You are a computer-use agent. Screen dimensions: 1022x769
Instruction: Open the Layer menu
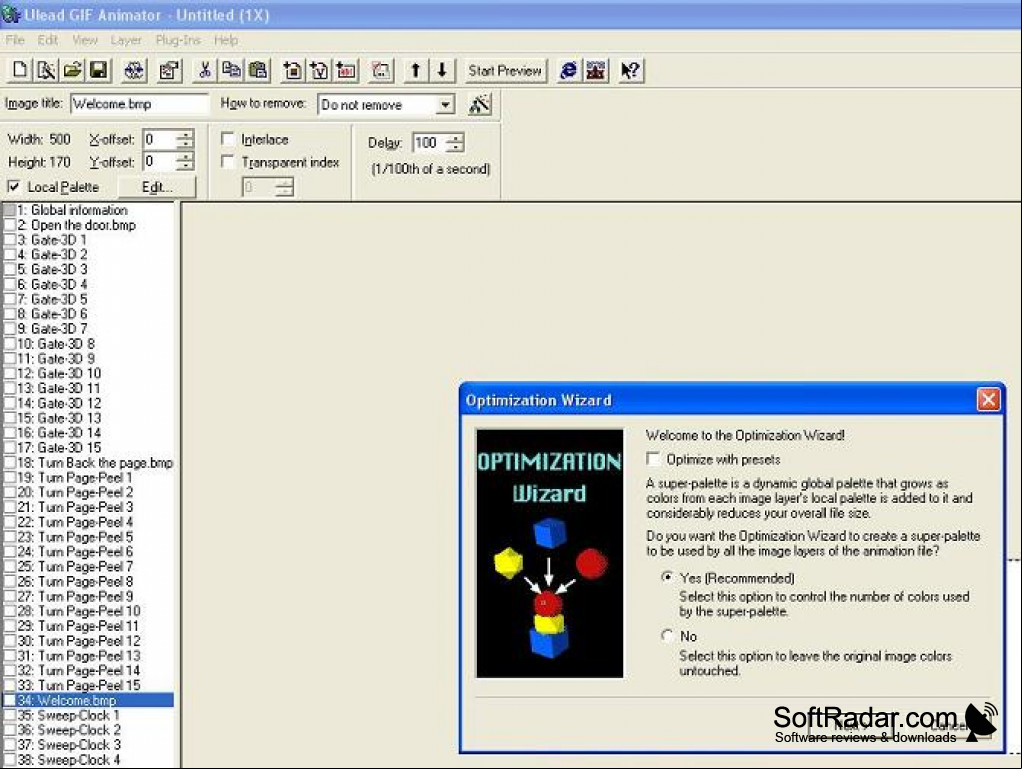pyautogui.click(x=126, y=40)
